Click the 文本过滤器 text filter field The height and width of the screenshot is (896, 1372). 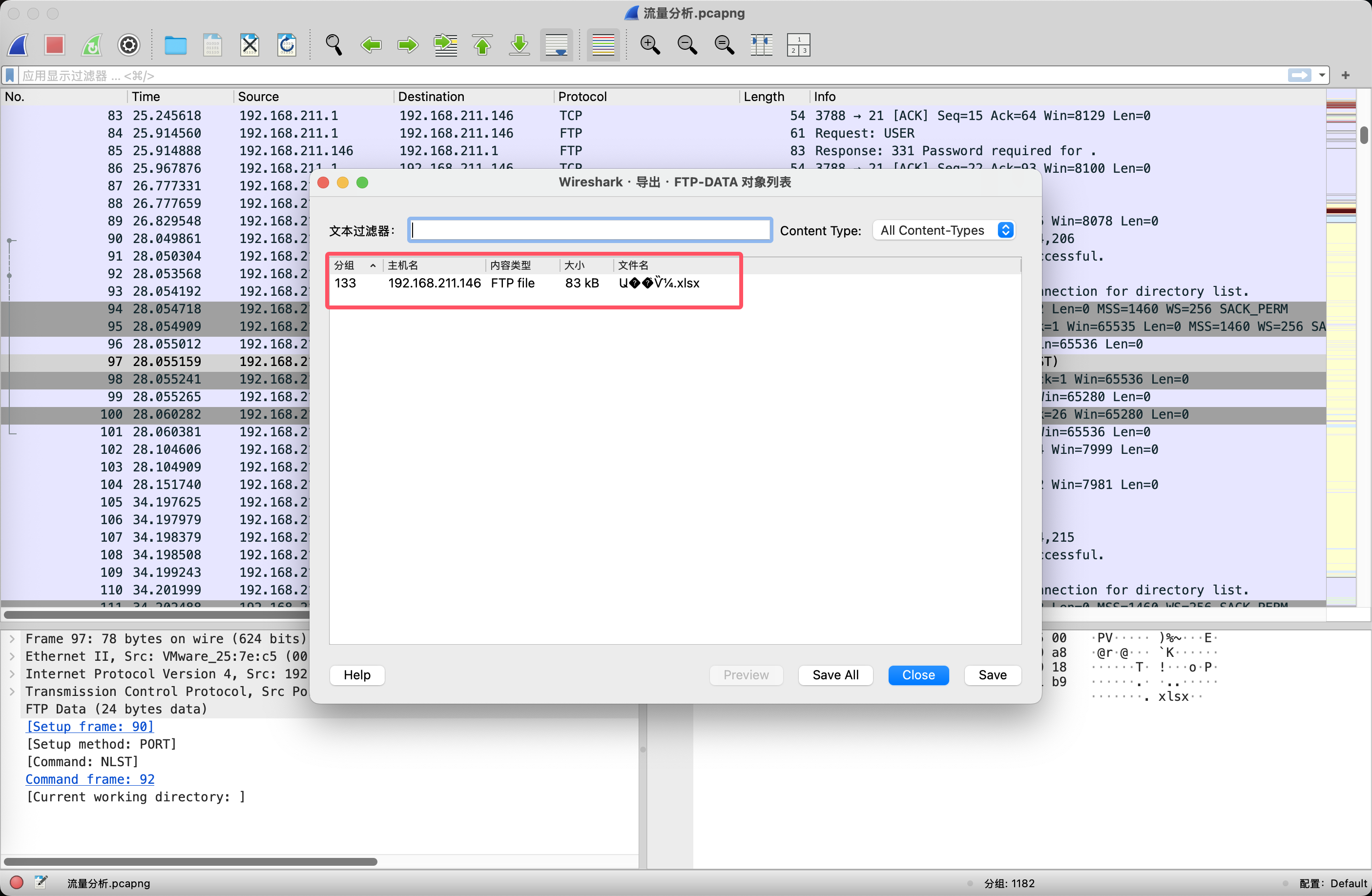[x=590, y=230]
